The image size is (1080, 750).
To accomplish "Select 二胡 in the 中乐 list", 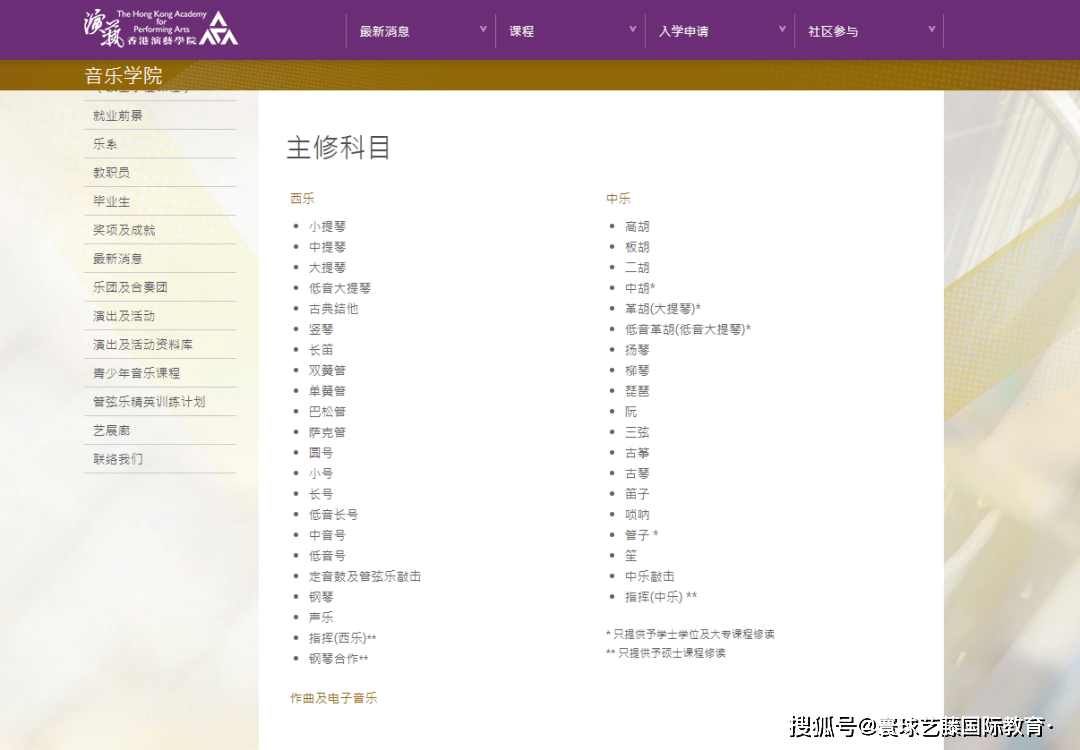I will pyautogui.click(x=637, y=268).
